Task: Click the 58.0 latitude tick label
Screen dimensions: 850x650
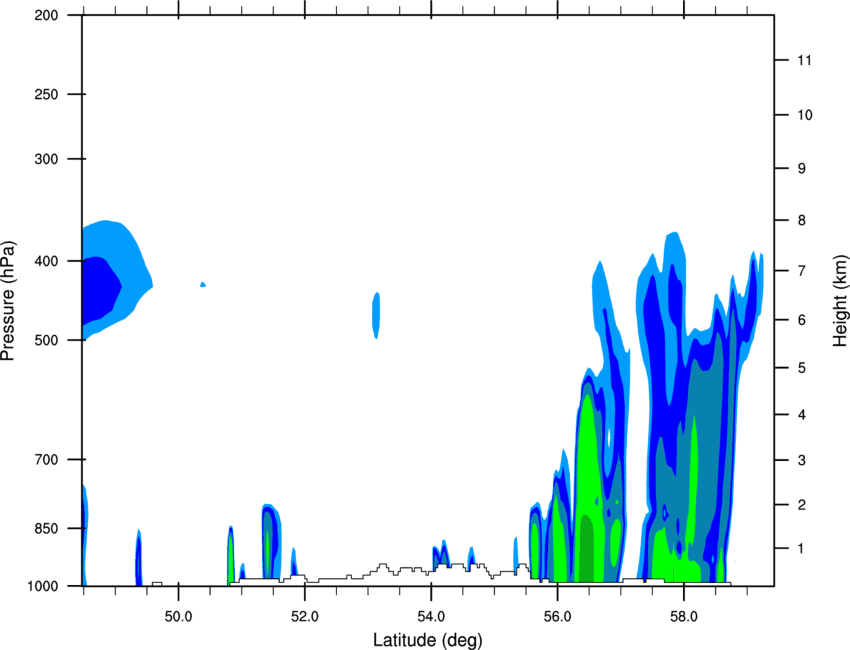Action: click(684, 617)
